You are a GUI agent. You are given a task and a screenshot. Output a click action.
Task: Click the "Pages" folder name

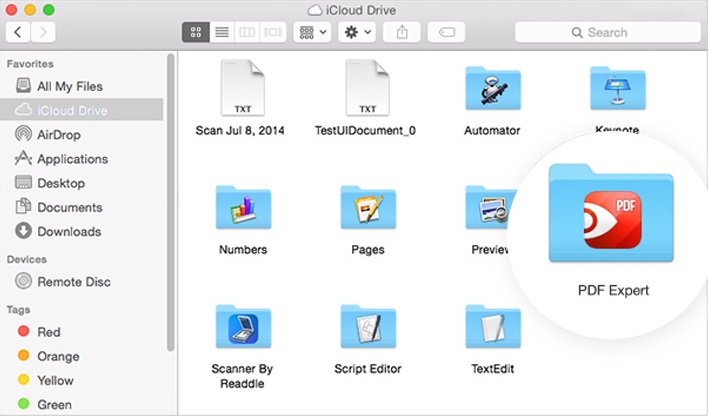pyautogui.click(x=368, y=249)
